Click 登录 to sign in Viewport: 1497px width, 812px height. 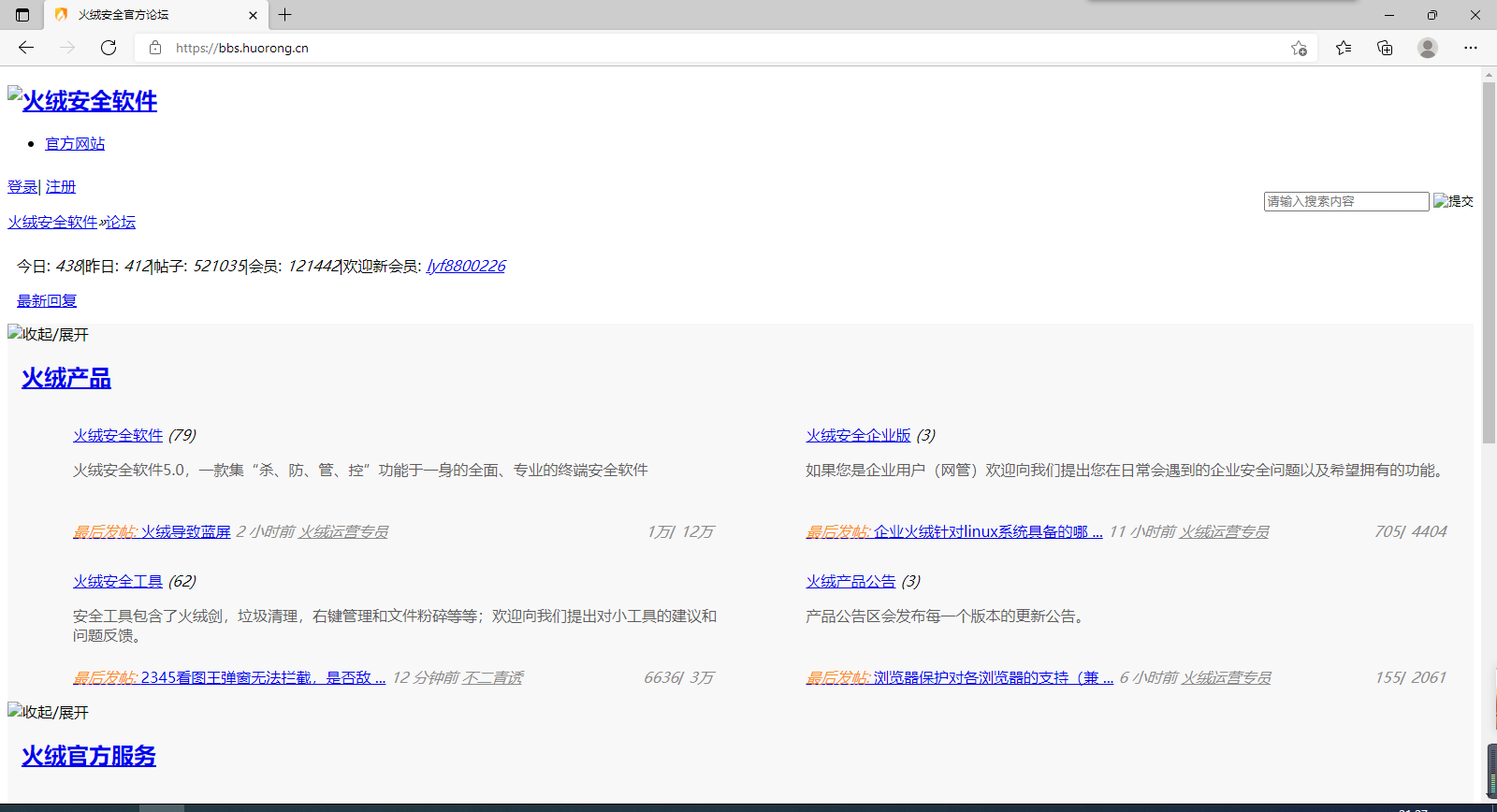coord(22,186)
